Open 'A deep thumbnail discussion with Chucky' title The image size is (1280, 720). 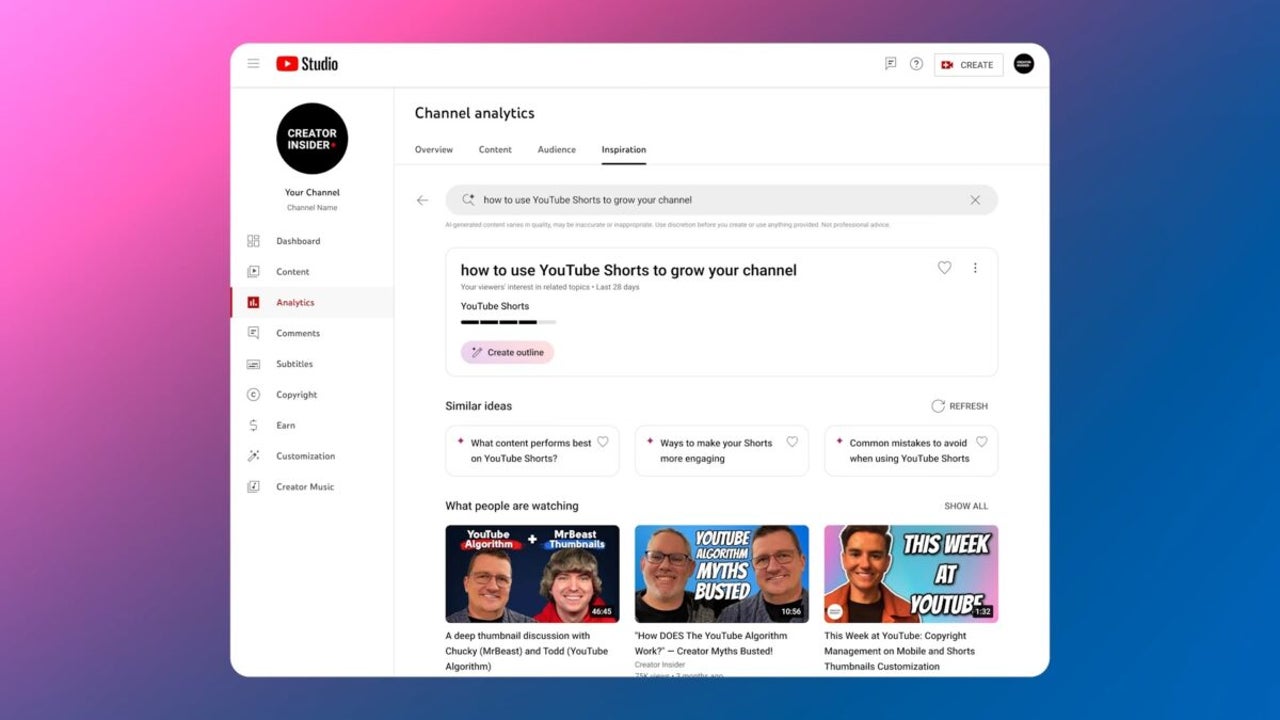point(527,651)
